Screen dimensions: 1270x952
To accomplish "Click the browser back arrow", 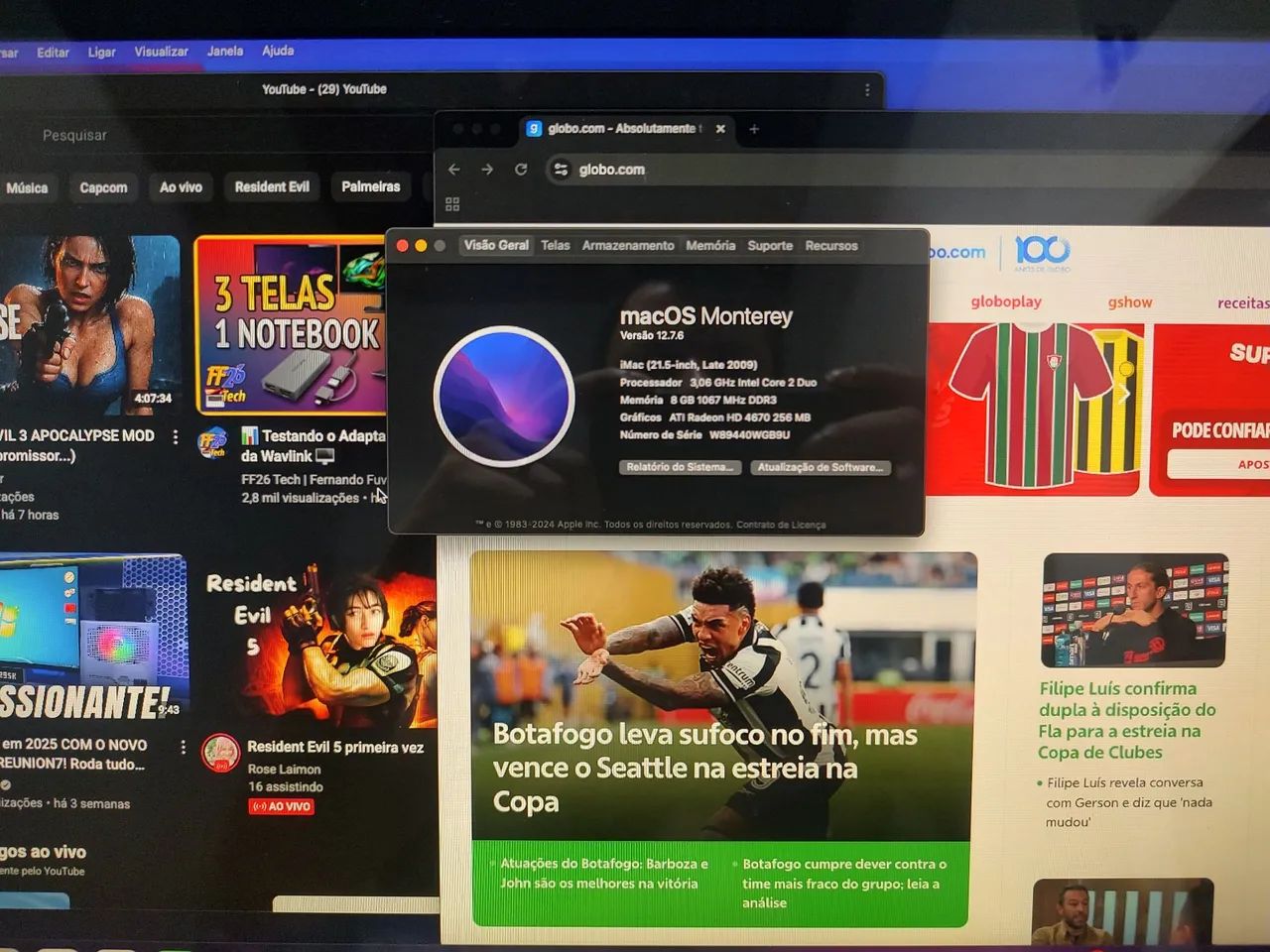I will click(454, 170).
